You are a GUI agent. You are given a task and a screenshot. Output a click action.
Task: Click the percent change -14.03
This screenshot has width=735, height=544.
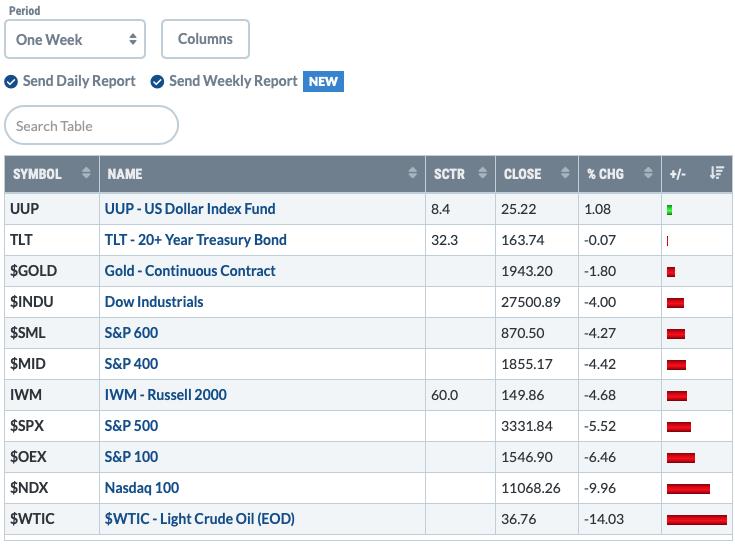click(604, 519)
